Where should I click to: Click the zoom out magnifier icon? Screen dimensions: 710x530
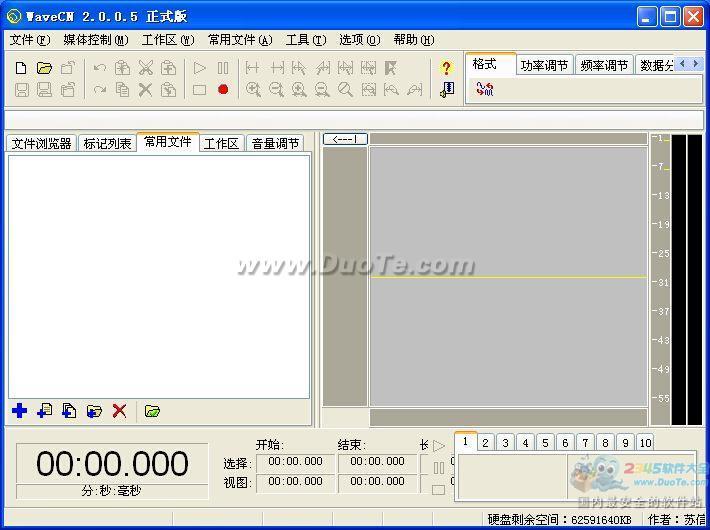click(276, 90)
